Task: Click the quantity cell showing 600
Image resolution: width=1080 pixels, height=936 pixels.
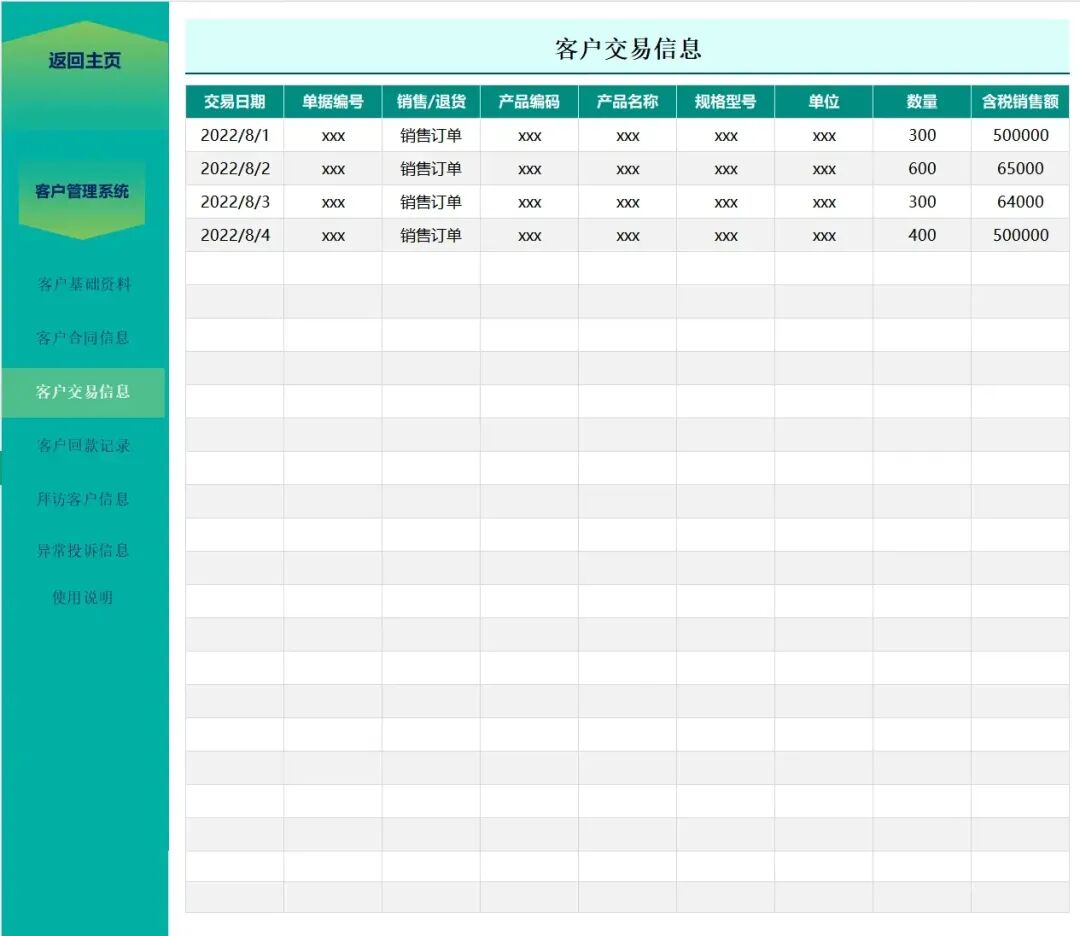Action: (x=922, y=169)
